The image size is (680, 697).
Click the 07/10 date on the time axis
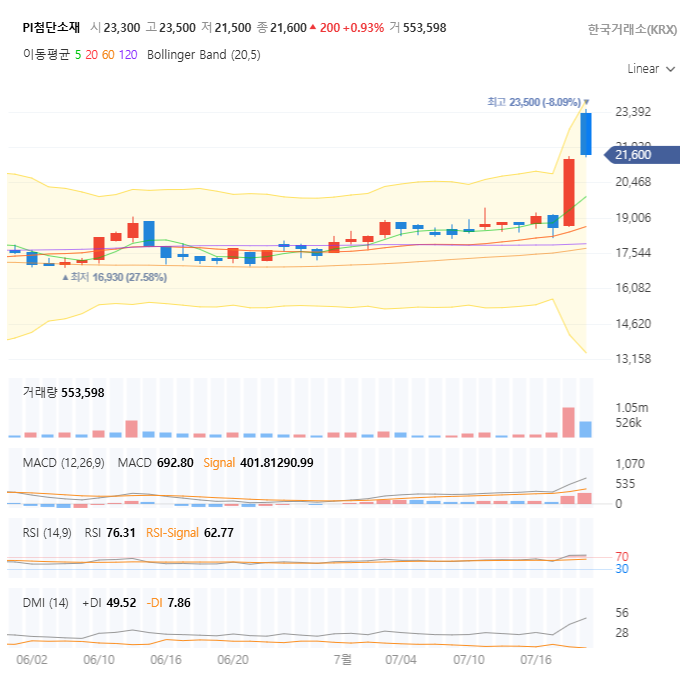click(x=468, y=660)
